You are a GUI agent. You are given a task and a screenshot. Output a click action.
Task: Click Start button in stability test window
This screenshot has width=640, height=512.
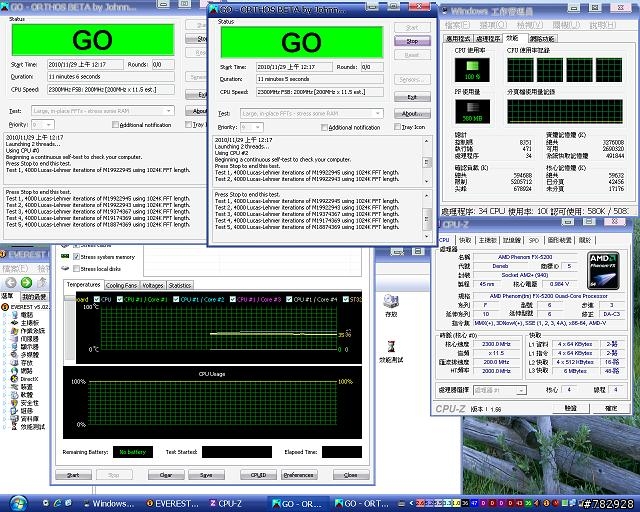pyautogui.click(x=73, y=475)
